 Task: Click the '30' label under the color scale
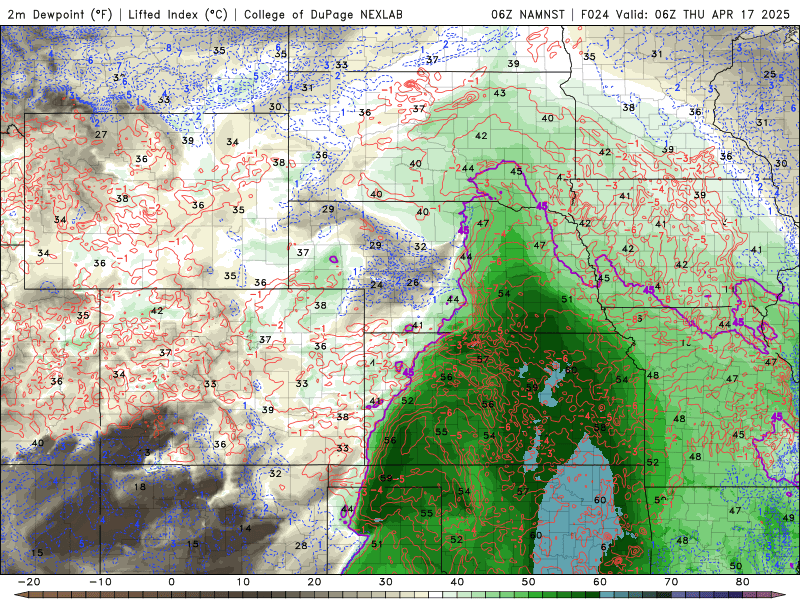pyautogui.click(x=386, y=582)
